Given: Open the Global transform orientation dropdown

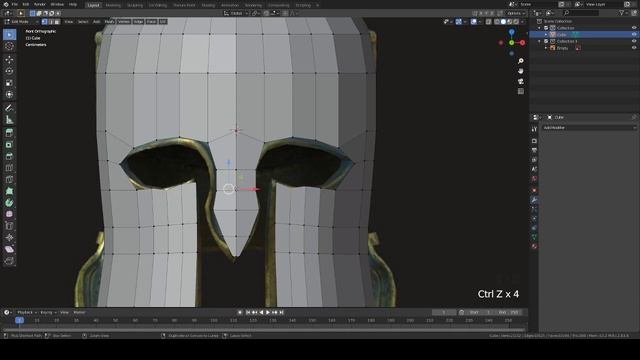Looking at the screenshot, I should coord(236,13).
